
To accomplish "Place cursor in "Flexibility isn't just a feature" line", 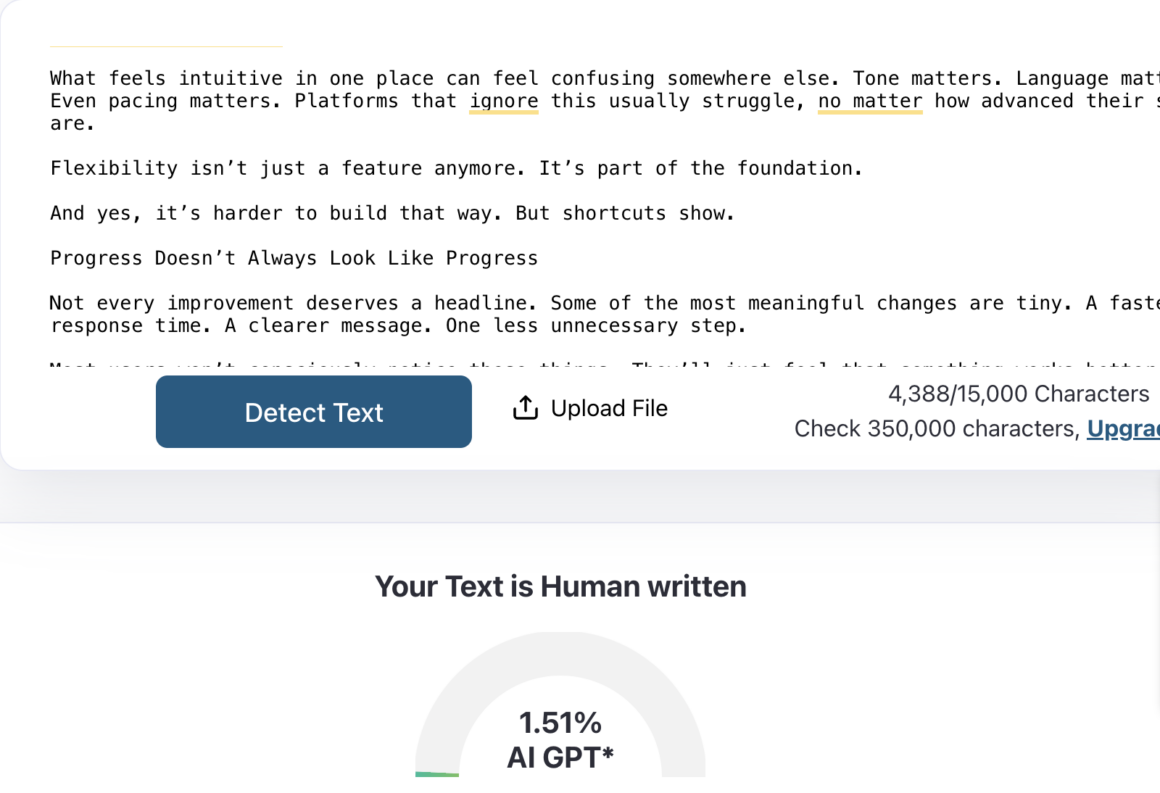I will (x=455, y=168).
